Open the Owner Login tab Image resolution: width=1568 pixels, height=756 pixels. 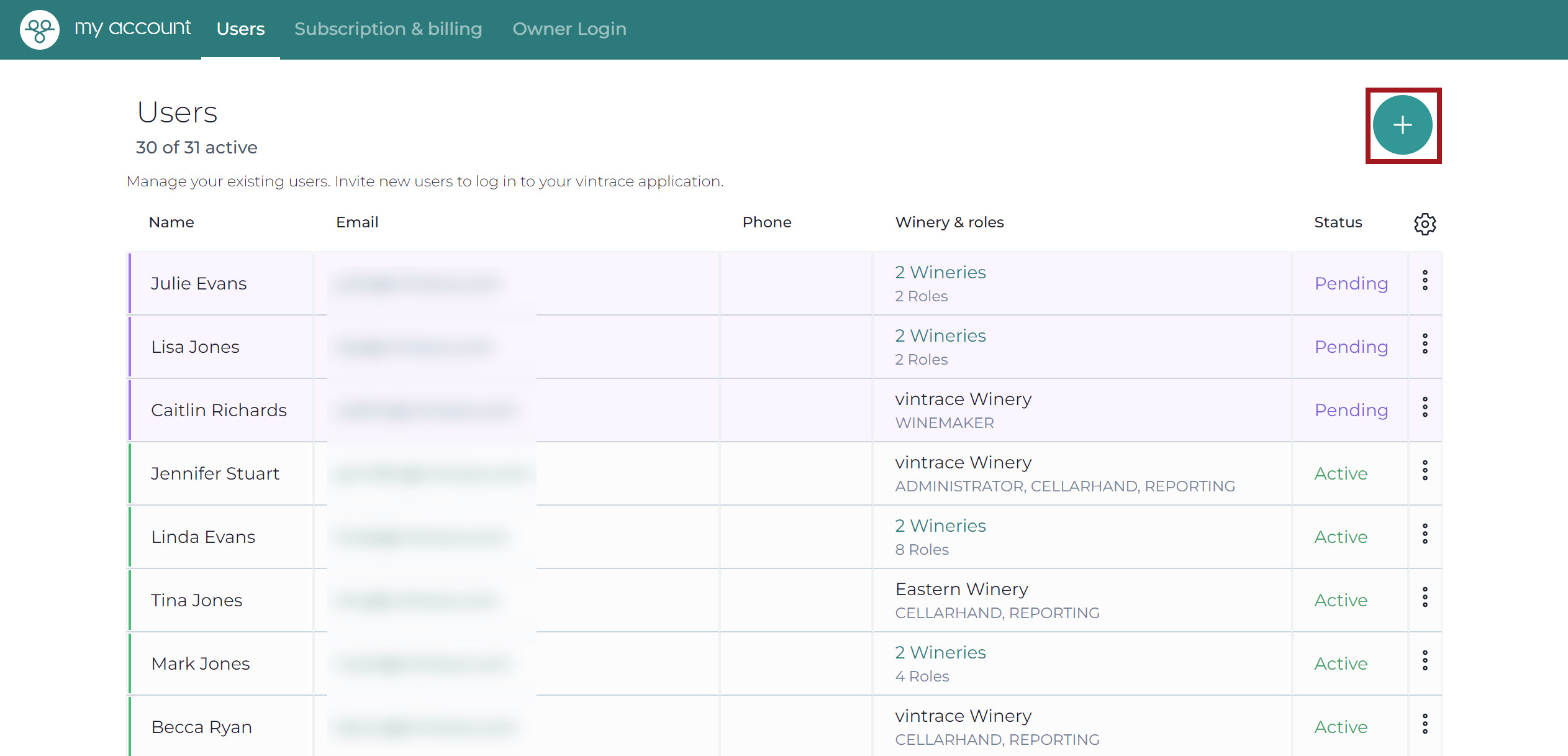569,29
